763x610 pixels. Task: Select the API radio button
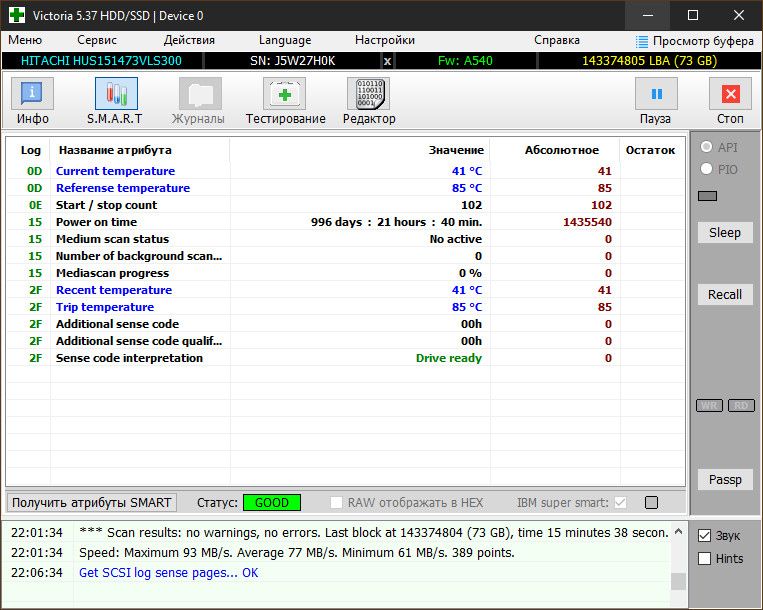click(706, 146)
